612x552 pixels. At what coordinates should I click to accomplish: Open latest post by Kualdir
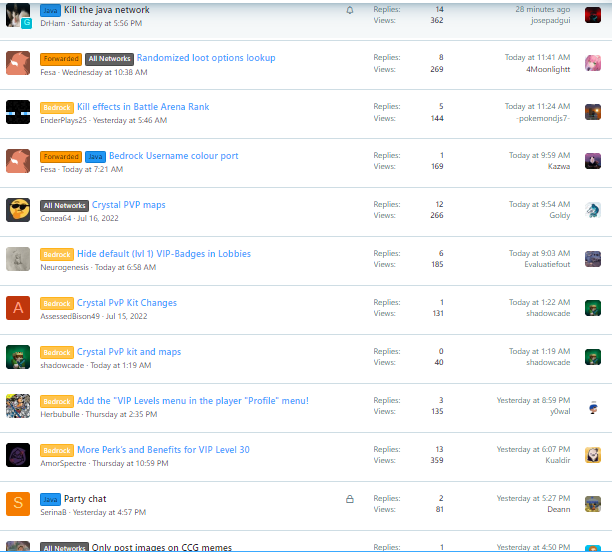point(533,449)
